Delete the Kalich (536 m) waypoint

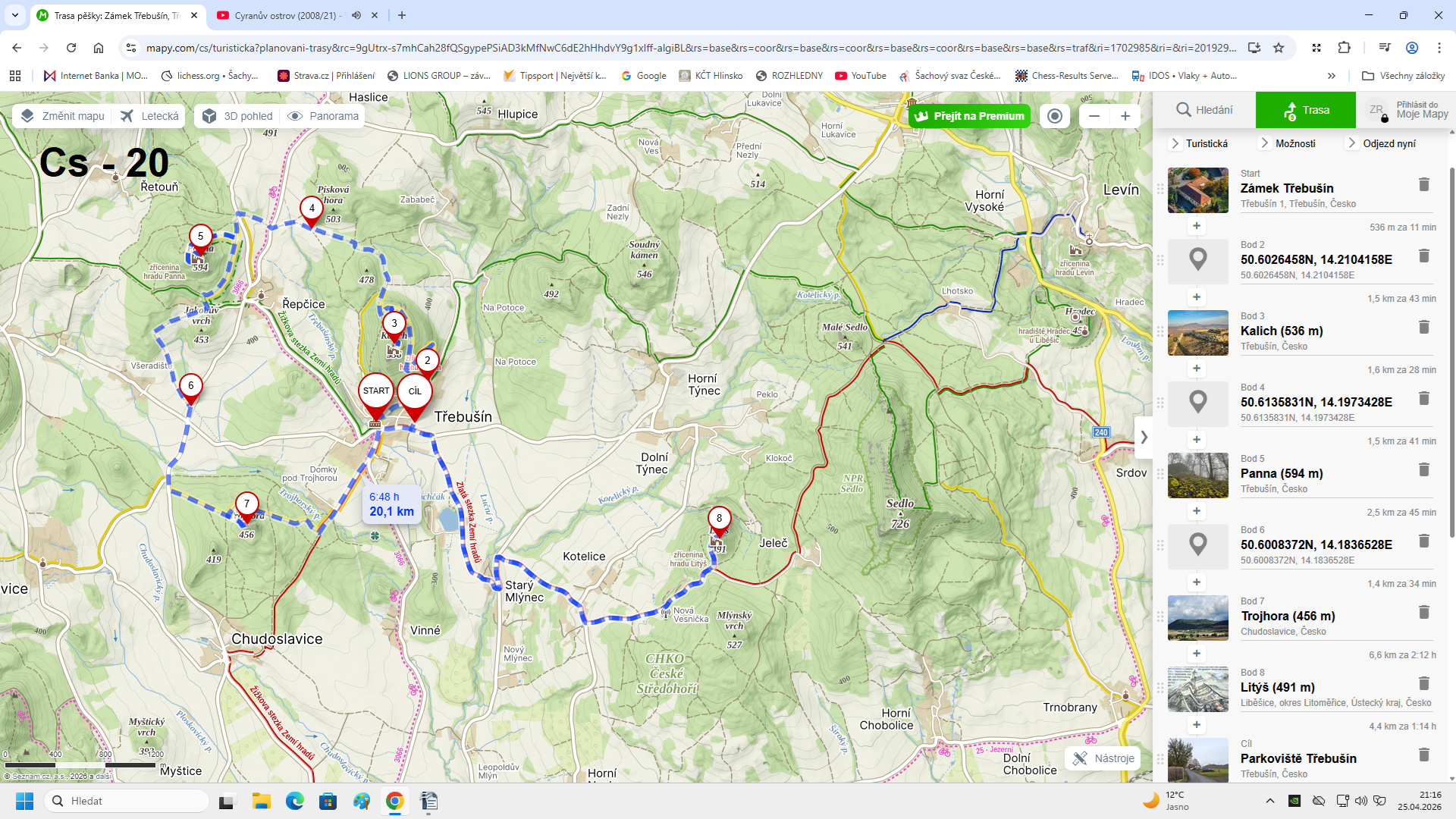click(x=1423, y=327)
